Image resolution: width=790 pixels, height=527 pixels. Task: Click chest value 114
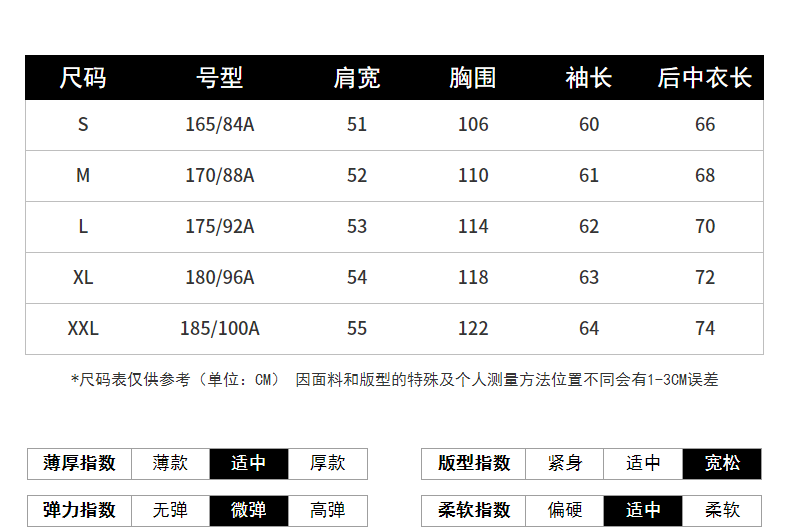(473, 226)
